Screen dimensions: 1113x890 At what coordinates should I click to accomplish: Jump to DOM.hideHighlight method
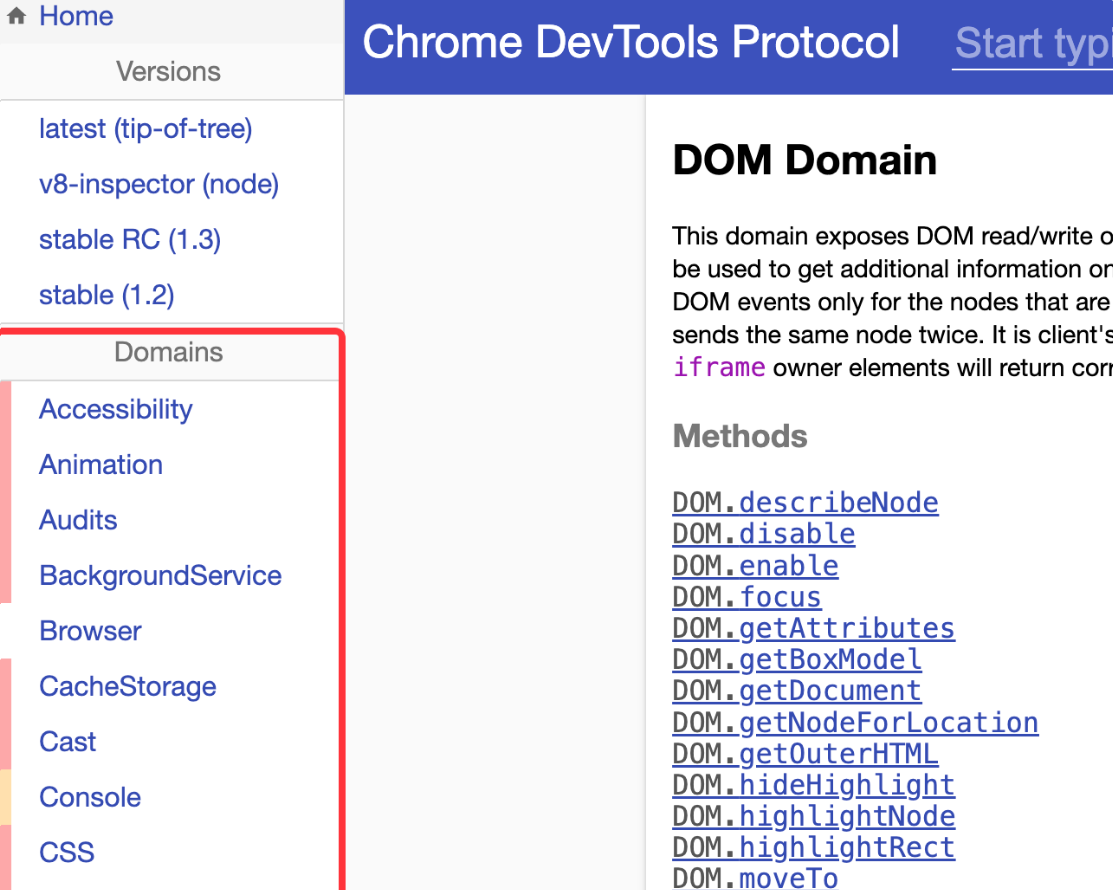[x=813, y=785]
